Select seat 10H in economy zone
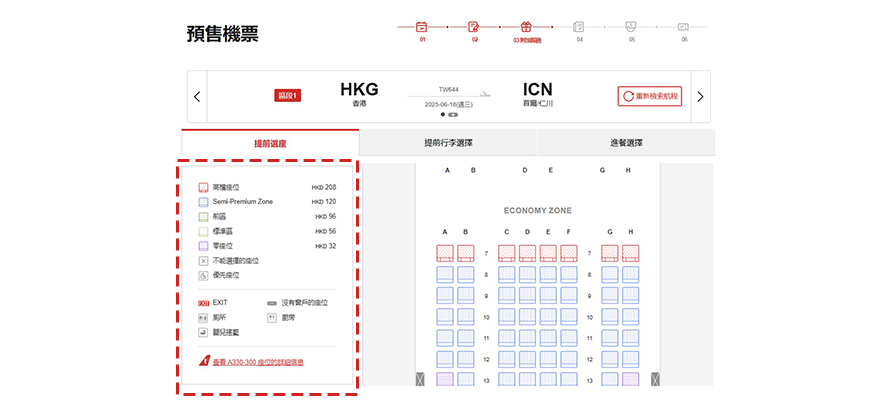872x410 pixels. (x=631, y=316)
